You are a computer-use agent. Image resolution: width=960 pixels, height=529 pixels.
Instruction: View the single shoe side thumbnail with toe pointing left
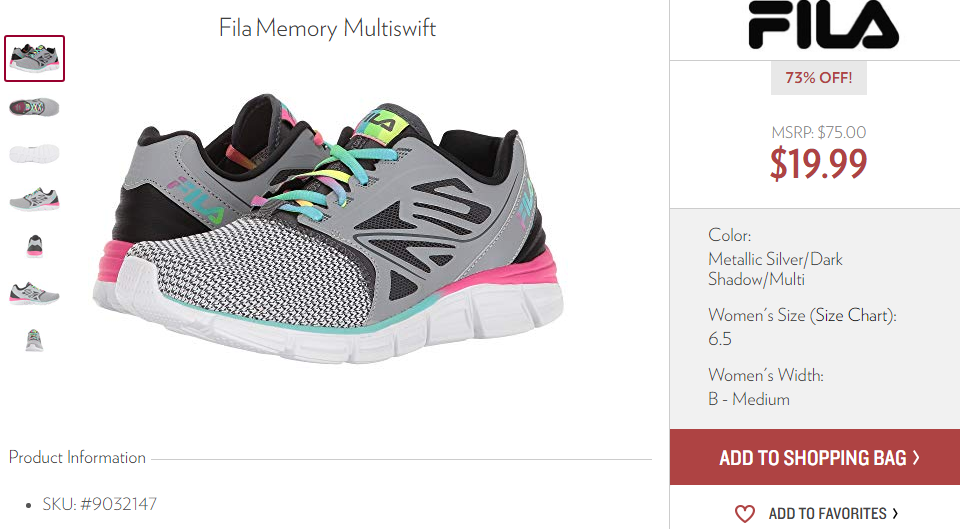coord(34,200)
